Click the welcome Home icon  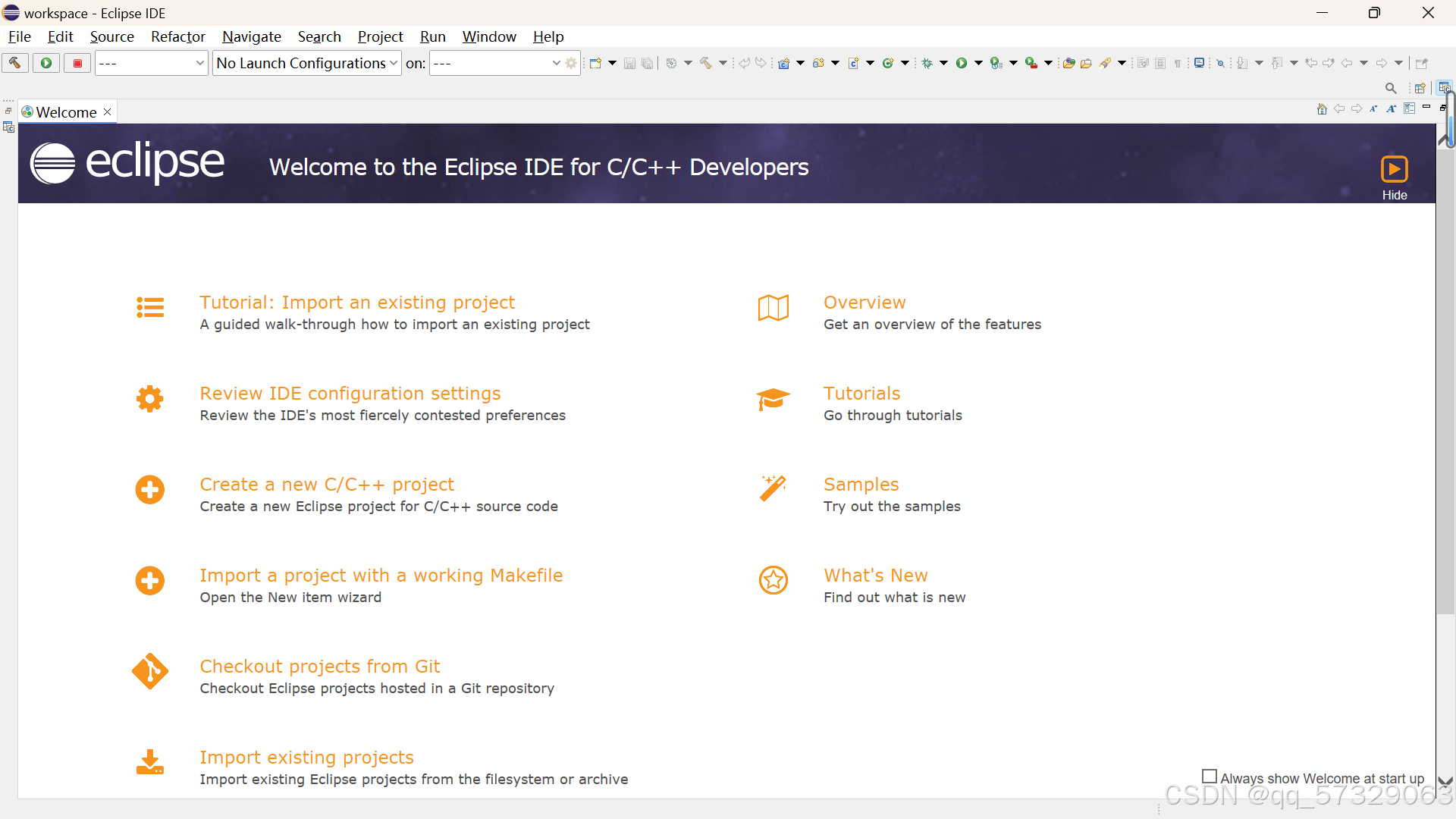1322,109
